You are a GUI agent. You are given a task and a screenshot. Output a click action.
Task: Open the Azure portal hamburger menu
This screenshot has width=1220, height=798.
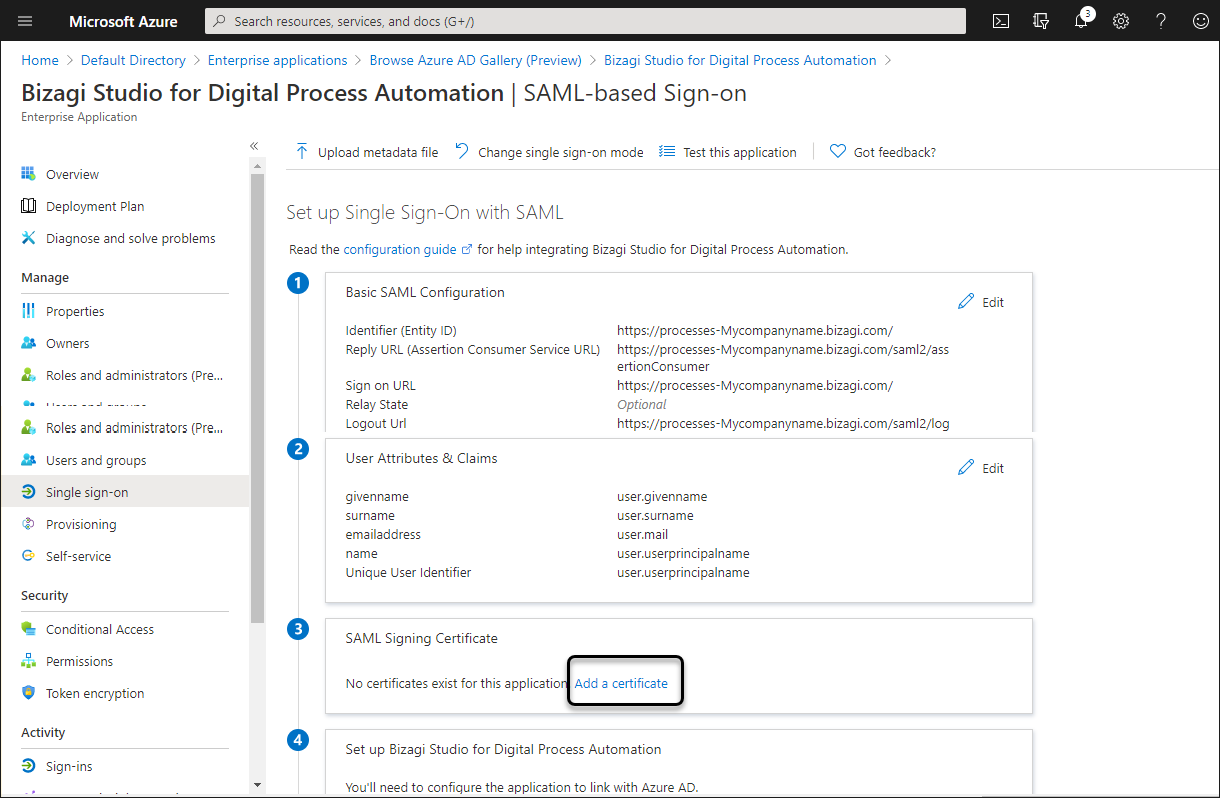point(25,21)
